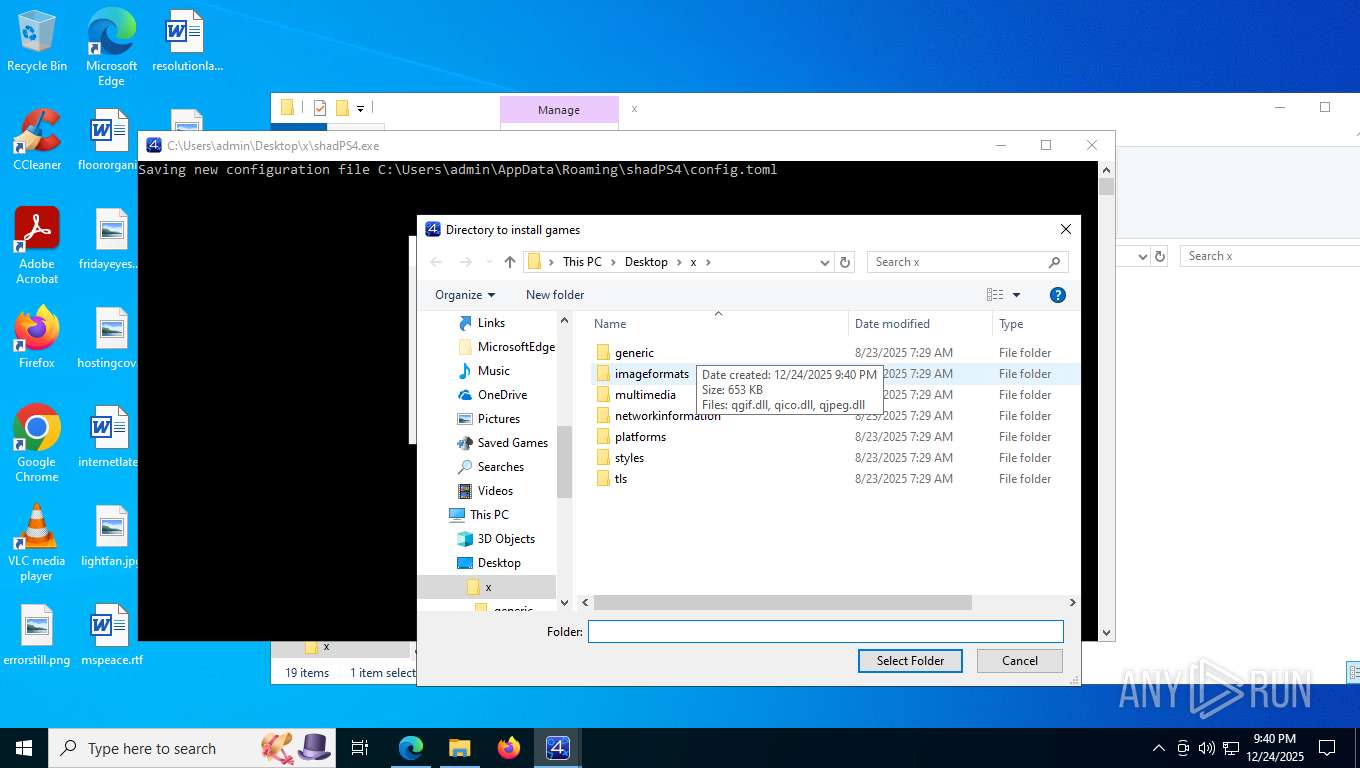Viewport: 1360px width, 768px height.
Task: Launch Firefox desktop shortcut
Action: (37, 338)
